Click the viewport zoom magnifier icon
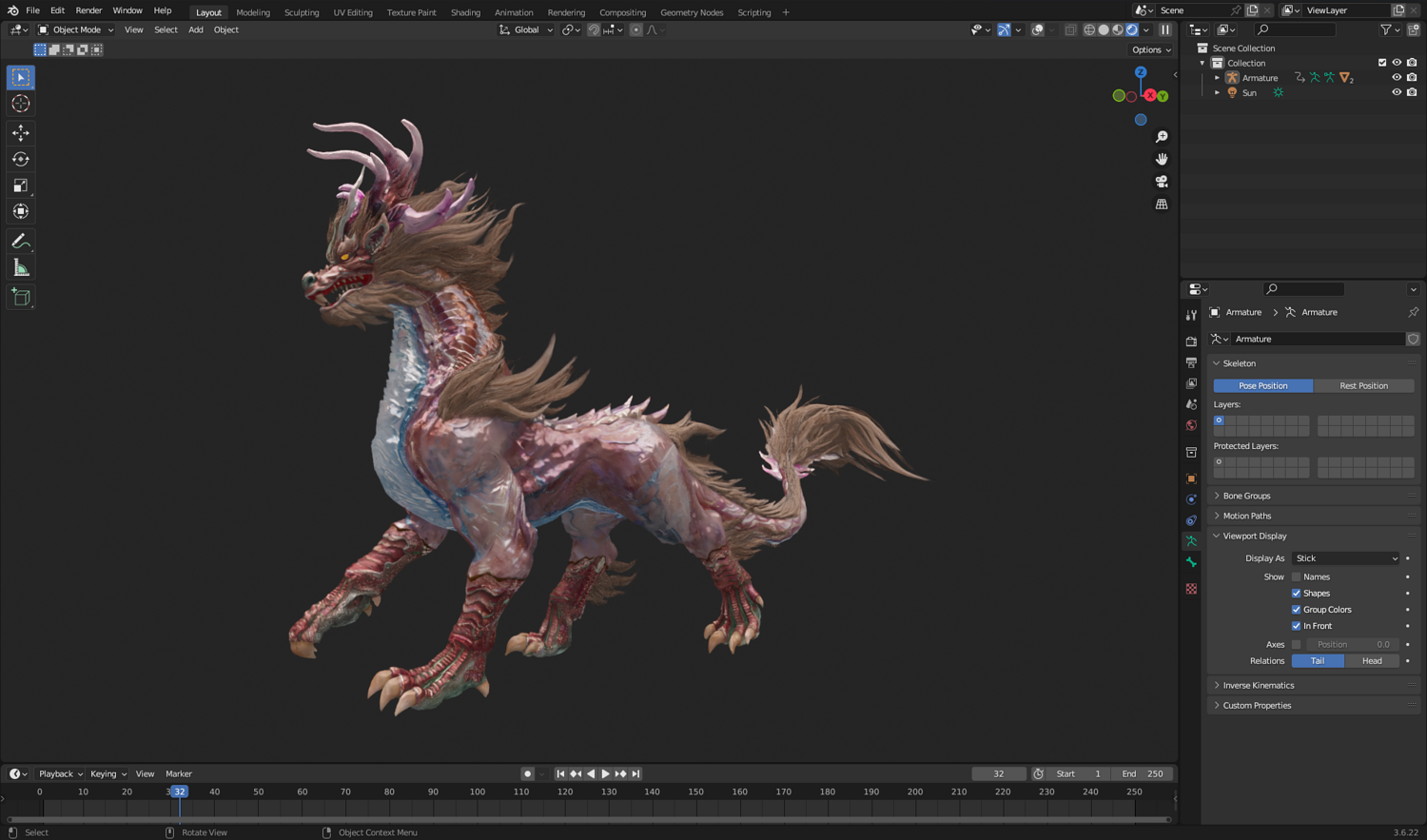 click(1162, 137)
